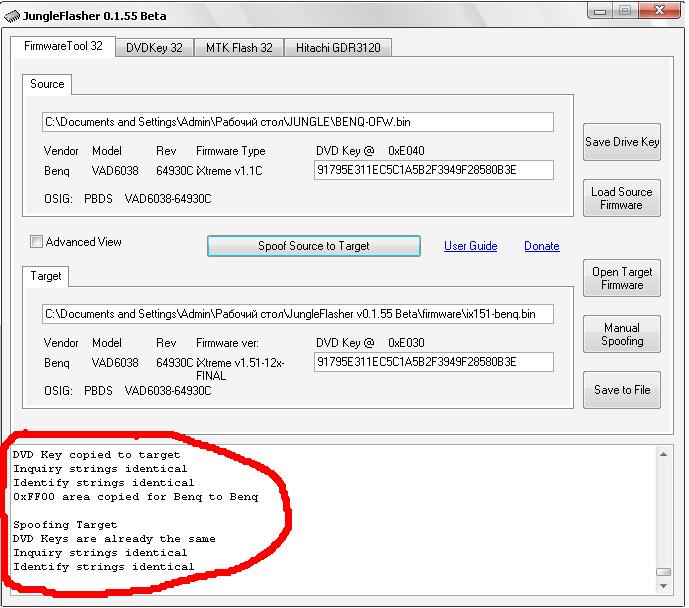The height and width of the screenshot is (608, 689).
Task: Open the User Guide link
Action: [x=470, y=246]
